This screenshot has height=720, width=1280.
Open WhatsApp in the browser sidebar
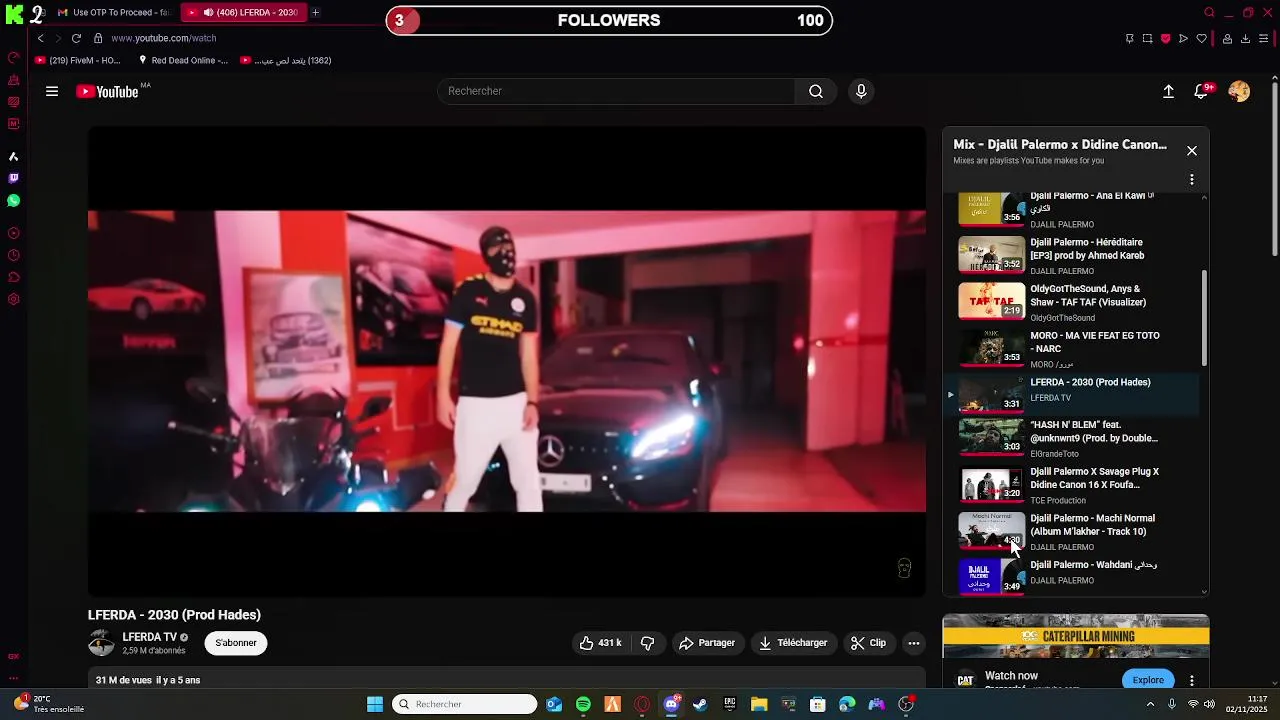click(13, 200)
